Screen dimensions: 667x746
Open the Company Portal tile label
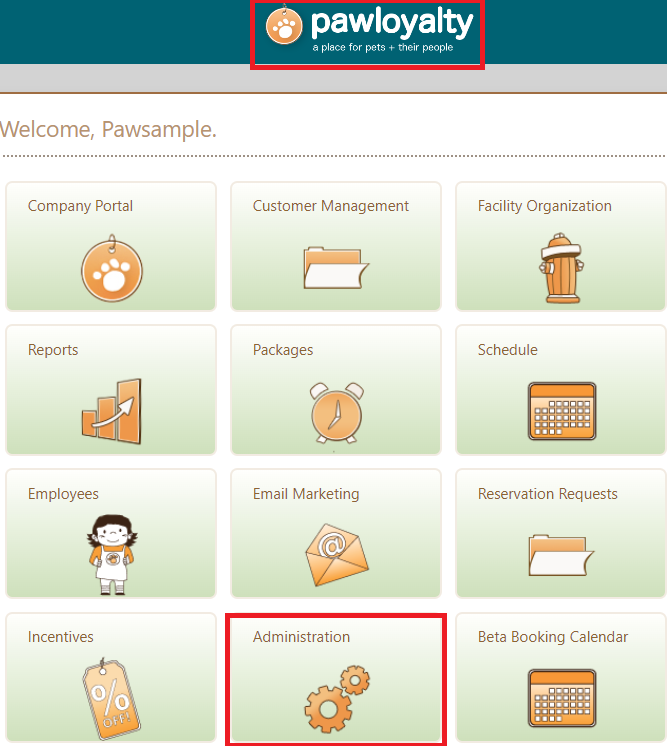(80, 206)
